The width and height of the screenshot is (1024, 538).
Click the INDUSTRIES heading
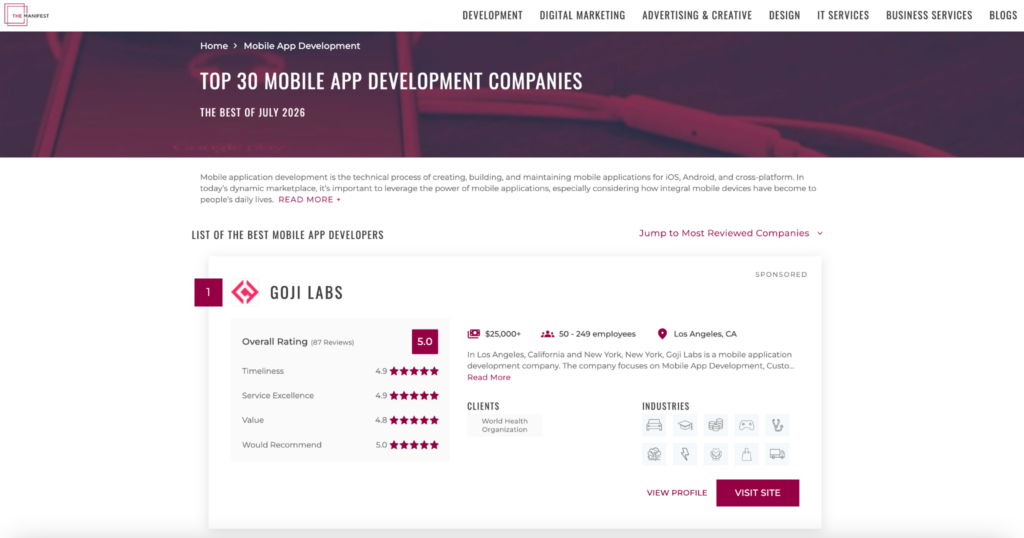(665, 406)
